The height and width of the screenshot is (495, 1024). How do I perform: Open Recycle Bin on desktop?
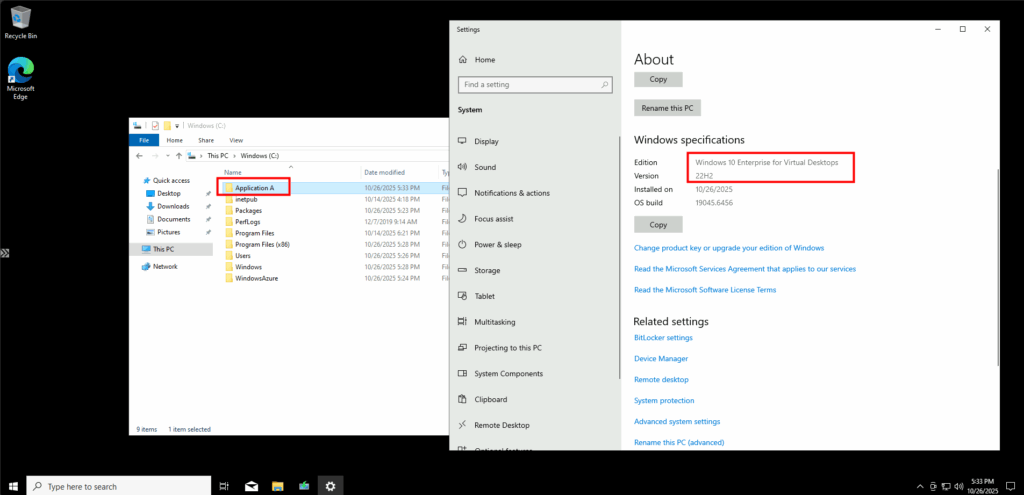click(20, 21)
